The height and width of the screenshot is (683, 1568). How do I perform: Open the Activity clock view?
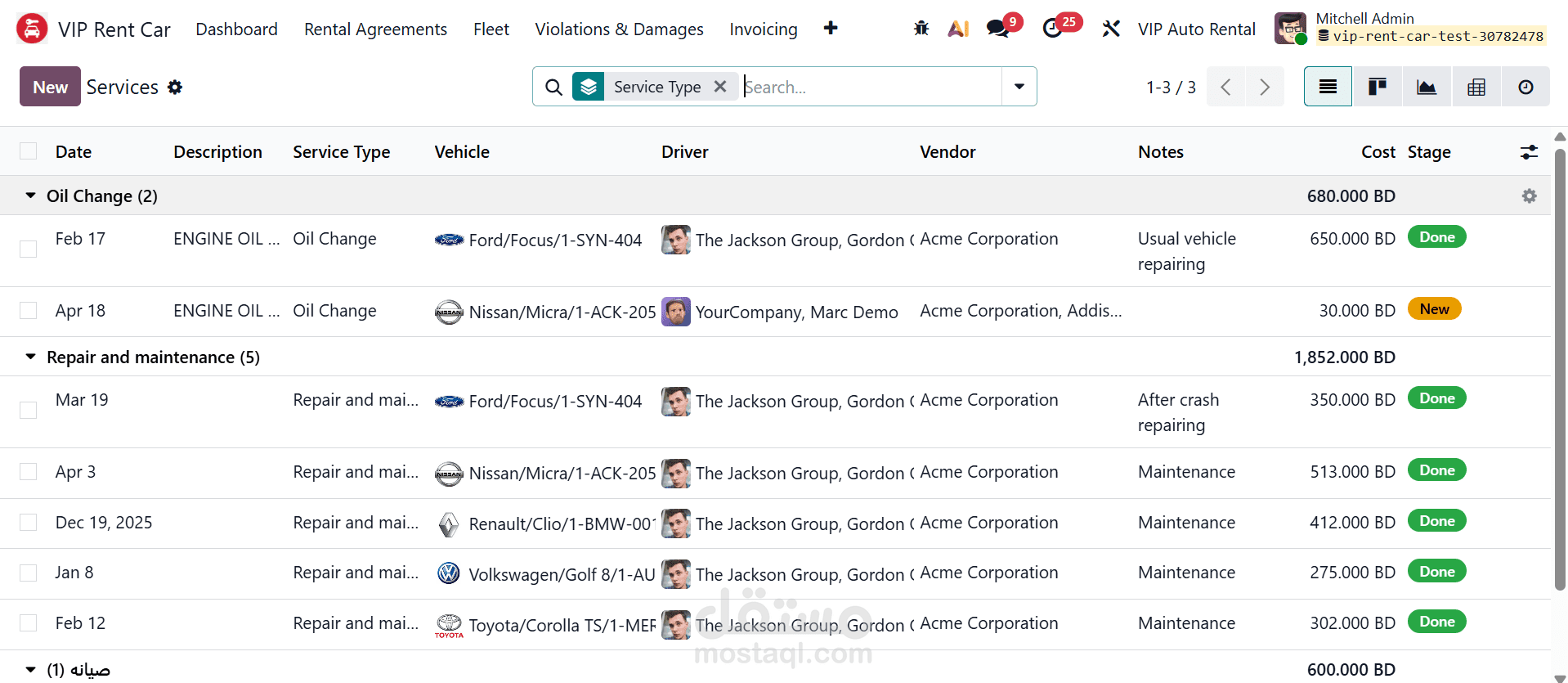click(x=1525, y=87)
